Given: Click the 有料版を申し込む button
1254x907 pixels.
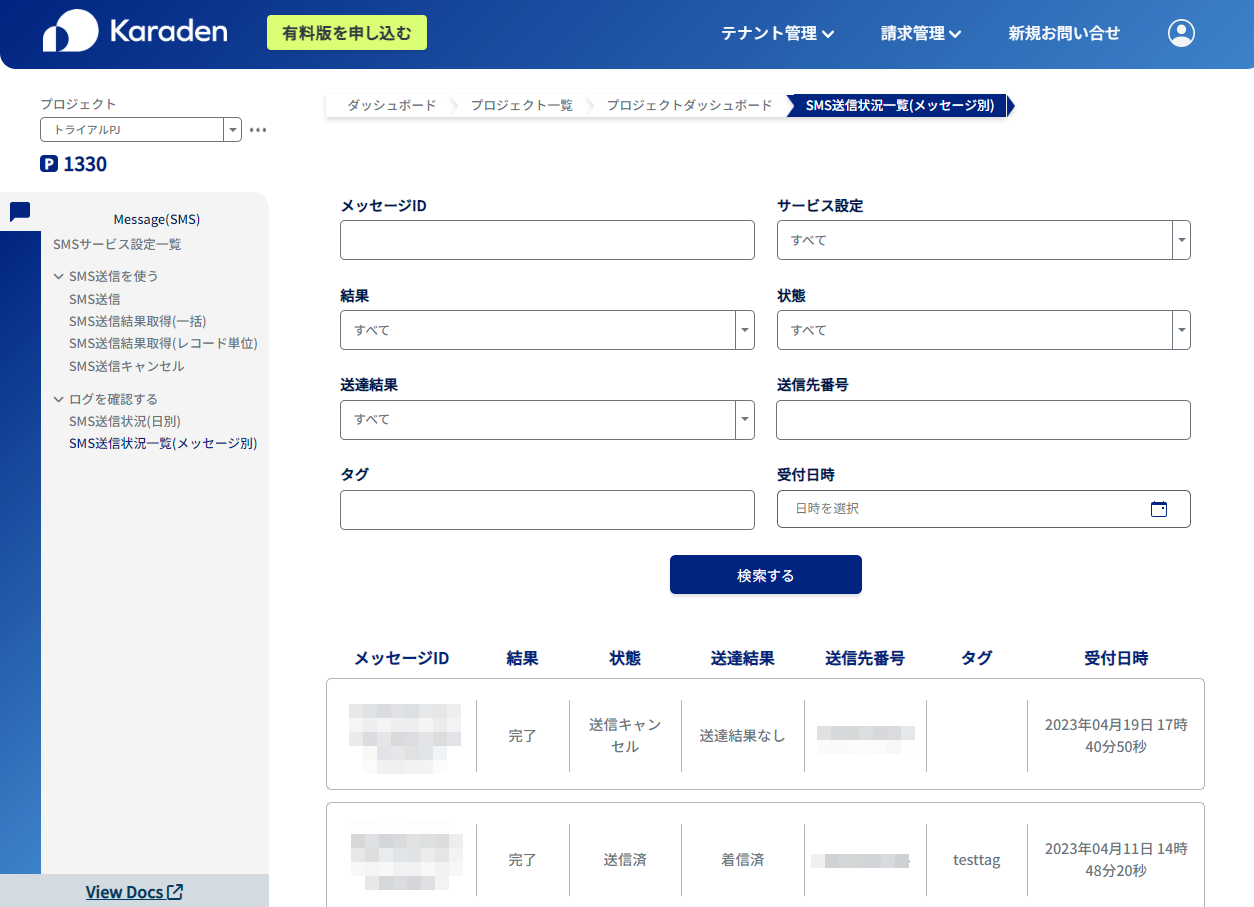Looking at the screenshot, I should pyautogui.click(x=346, y=32).
